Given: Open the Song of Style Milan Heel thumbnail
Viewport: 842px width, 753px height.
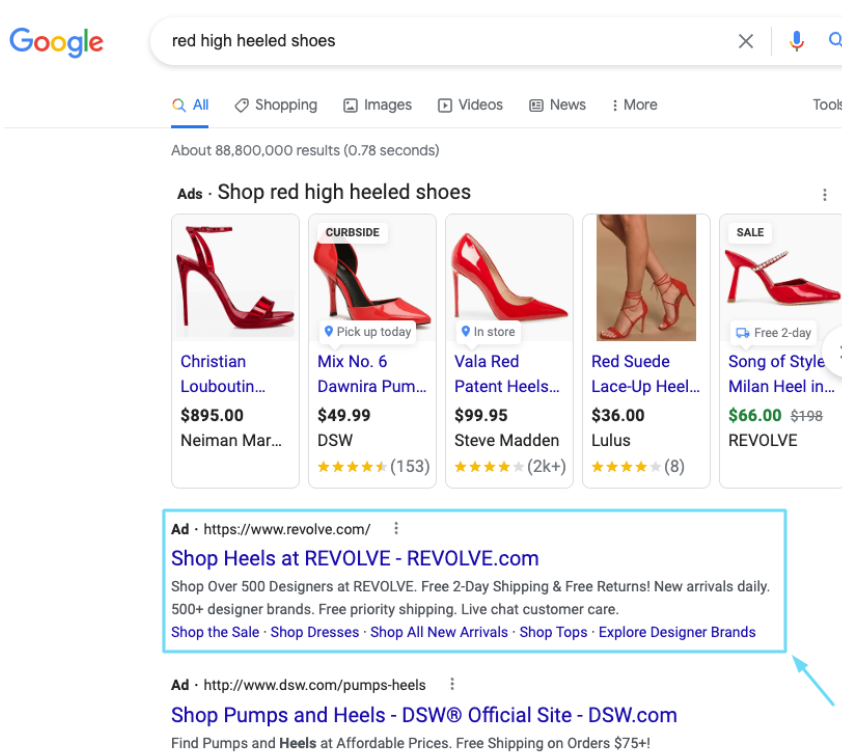Looking at the screenshot, I should [781, 277].
